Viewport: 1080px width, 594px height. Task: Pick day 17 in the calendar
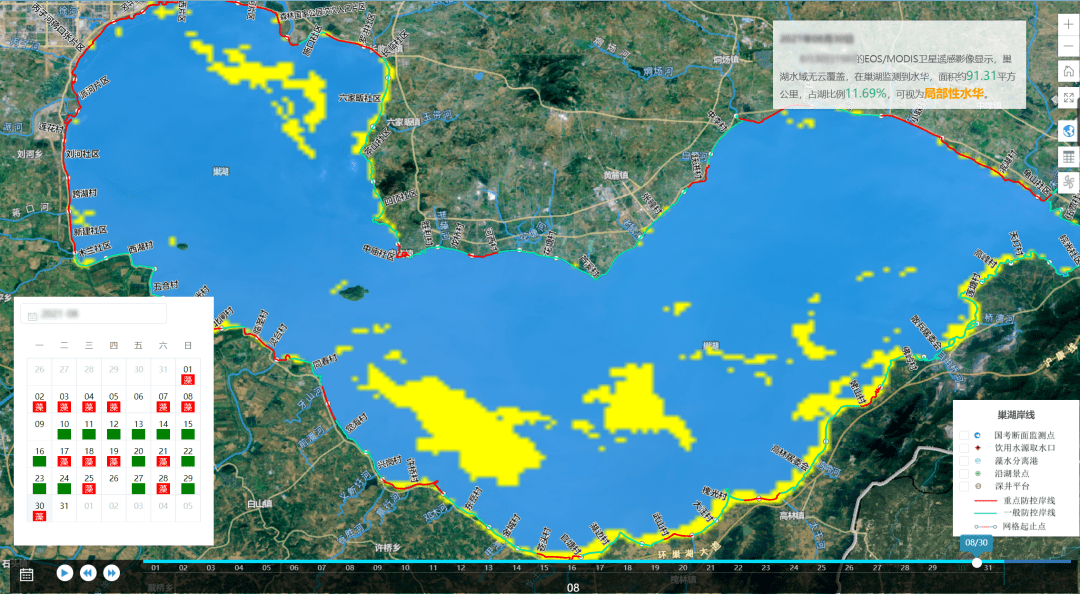pyautogui.click(x=64, y=456)
